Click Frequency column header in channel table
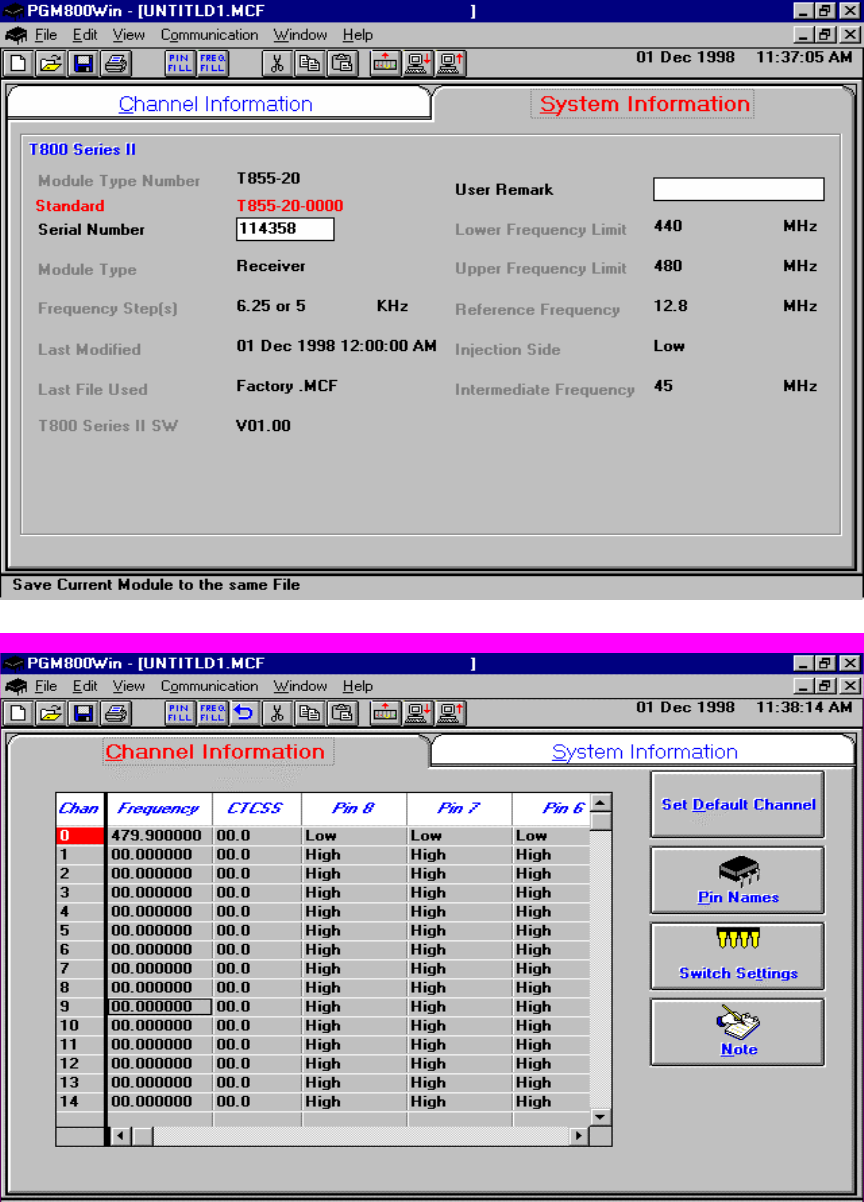The width and height of the screenshot is (864, 1202). [x=159, y=809]
